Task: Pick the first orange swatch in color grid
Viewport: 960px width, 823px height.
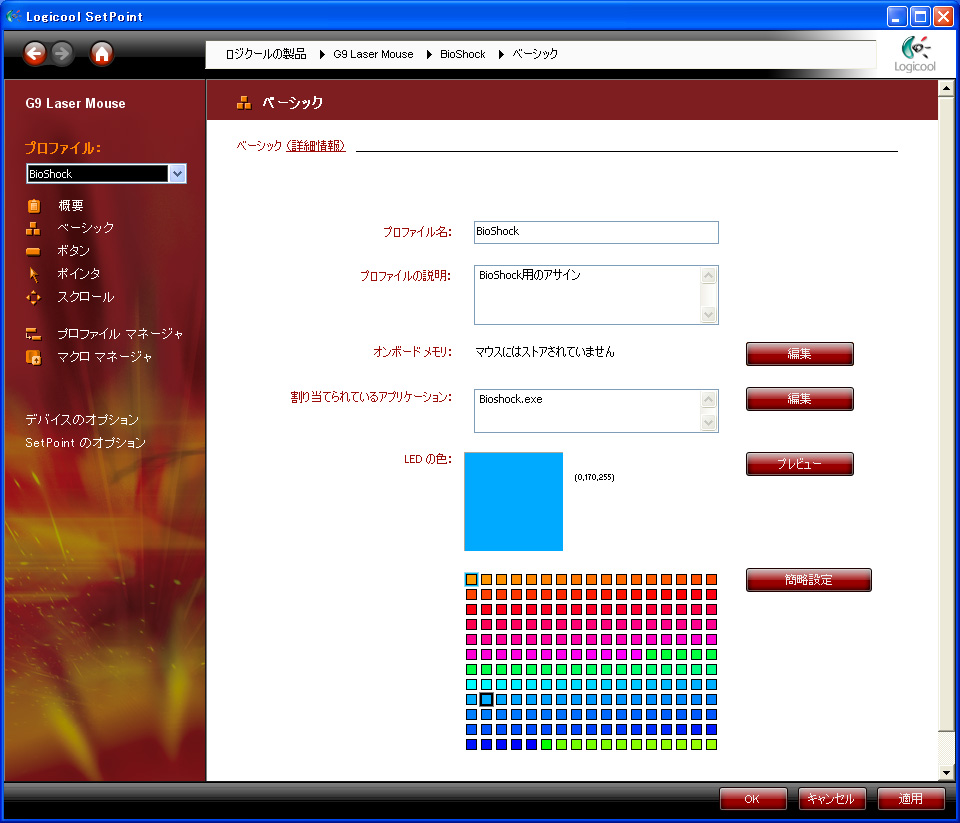Action: [x=472, y=580]
